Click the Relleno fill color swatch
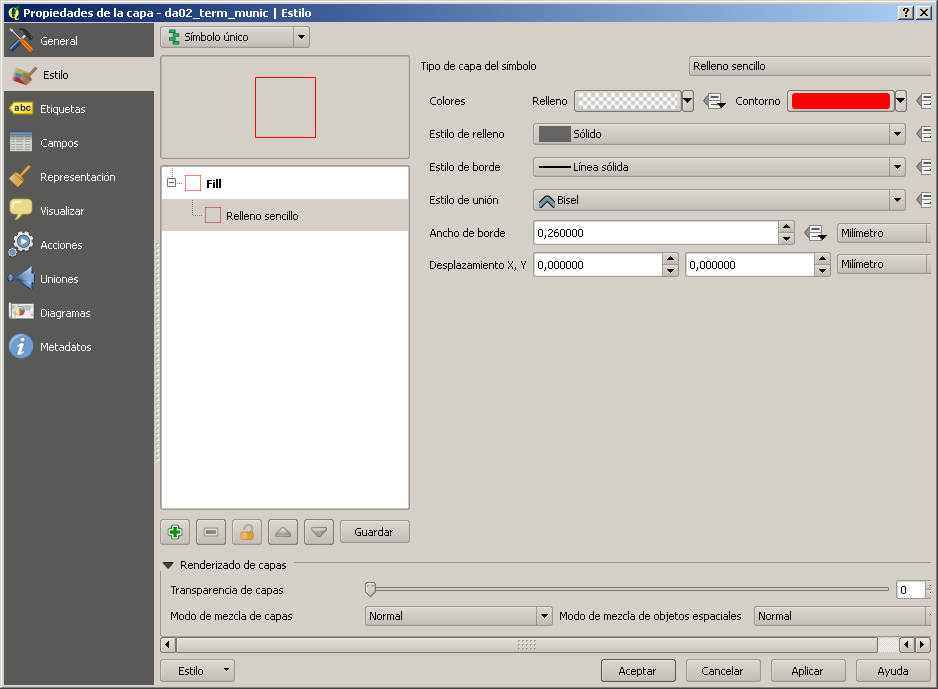 coord(628,101)
